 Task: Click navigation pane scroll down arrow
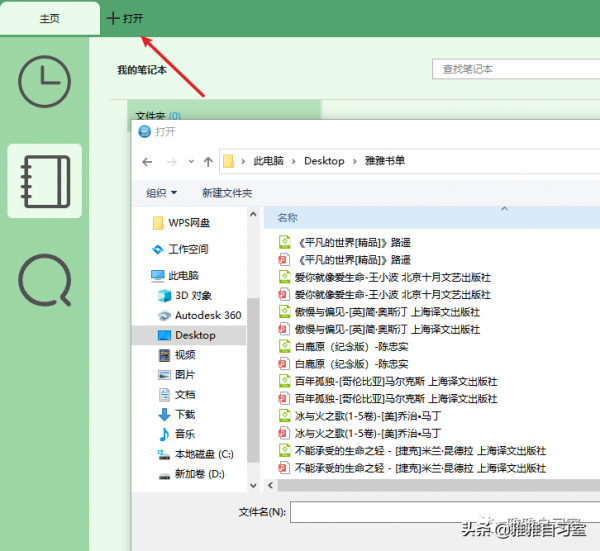click(x=253, y=485)
